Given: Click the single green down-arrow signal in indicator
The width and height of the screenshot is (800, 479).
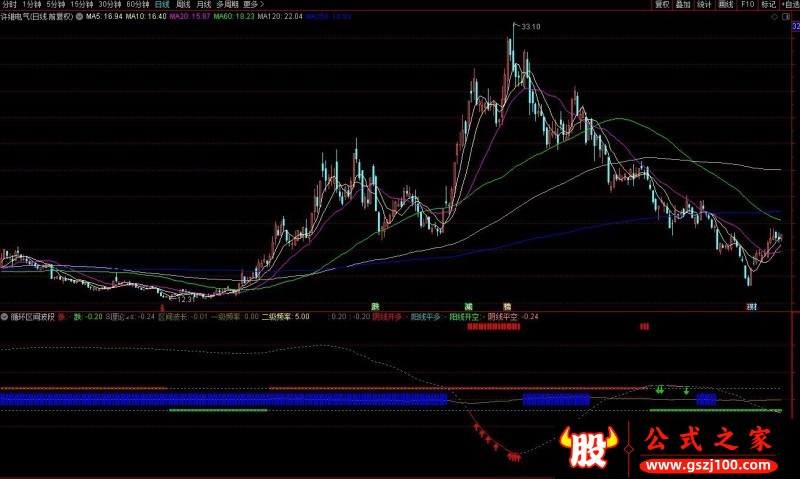Looking at the screenshot, I should coord(686,391).
